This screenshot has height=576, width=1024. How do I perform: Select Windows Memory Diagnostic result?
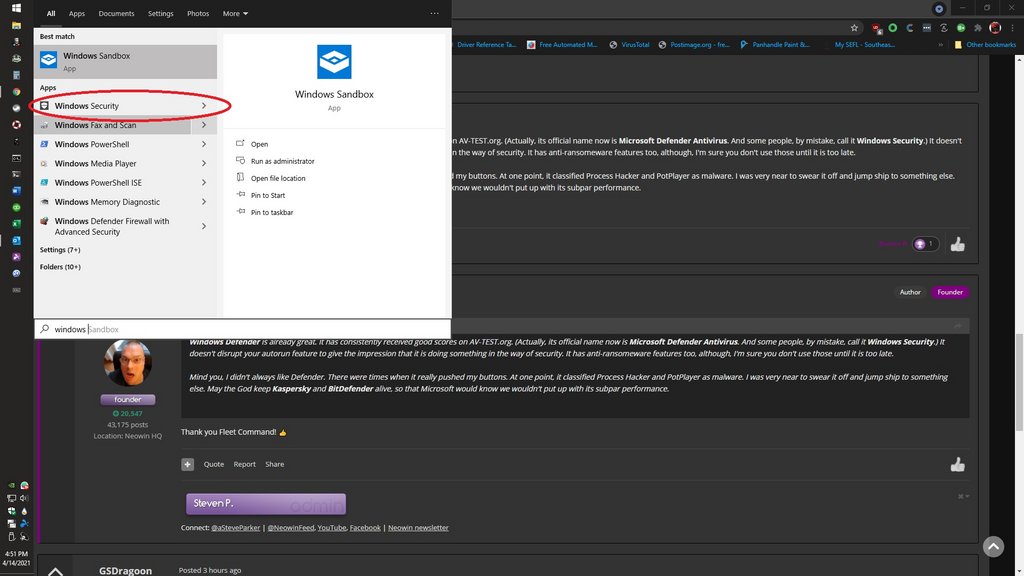click(114, 202)
